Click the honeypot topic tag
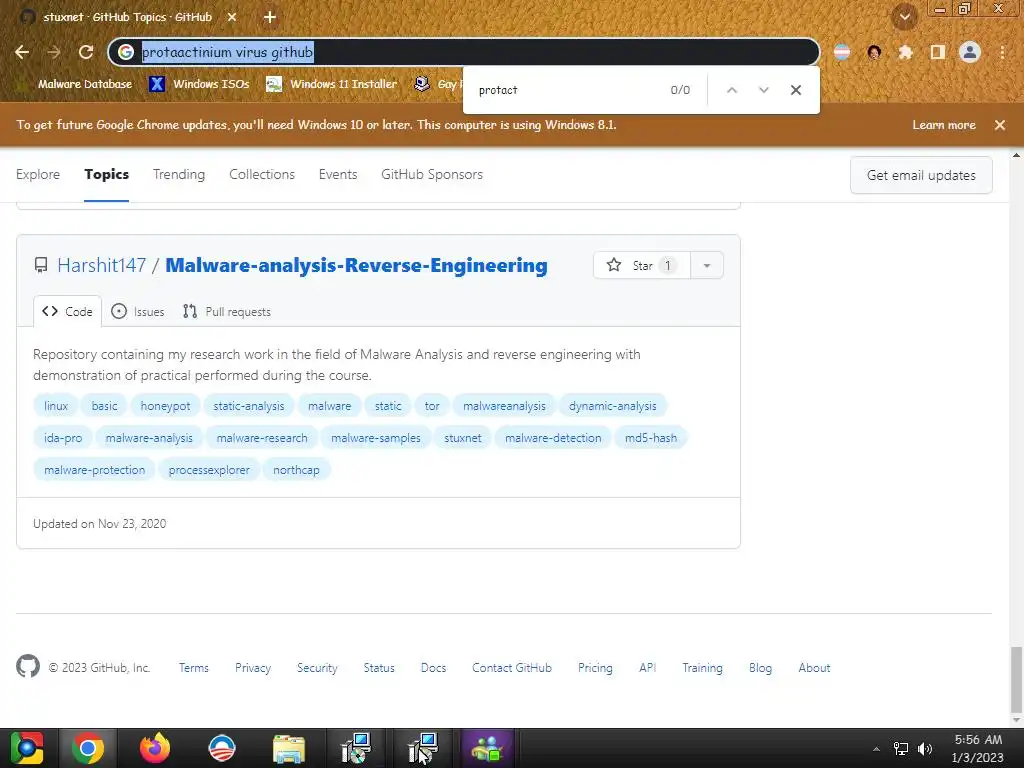The width and height of the screenshot is (1024, 768). pos(165,406)
